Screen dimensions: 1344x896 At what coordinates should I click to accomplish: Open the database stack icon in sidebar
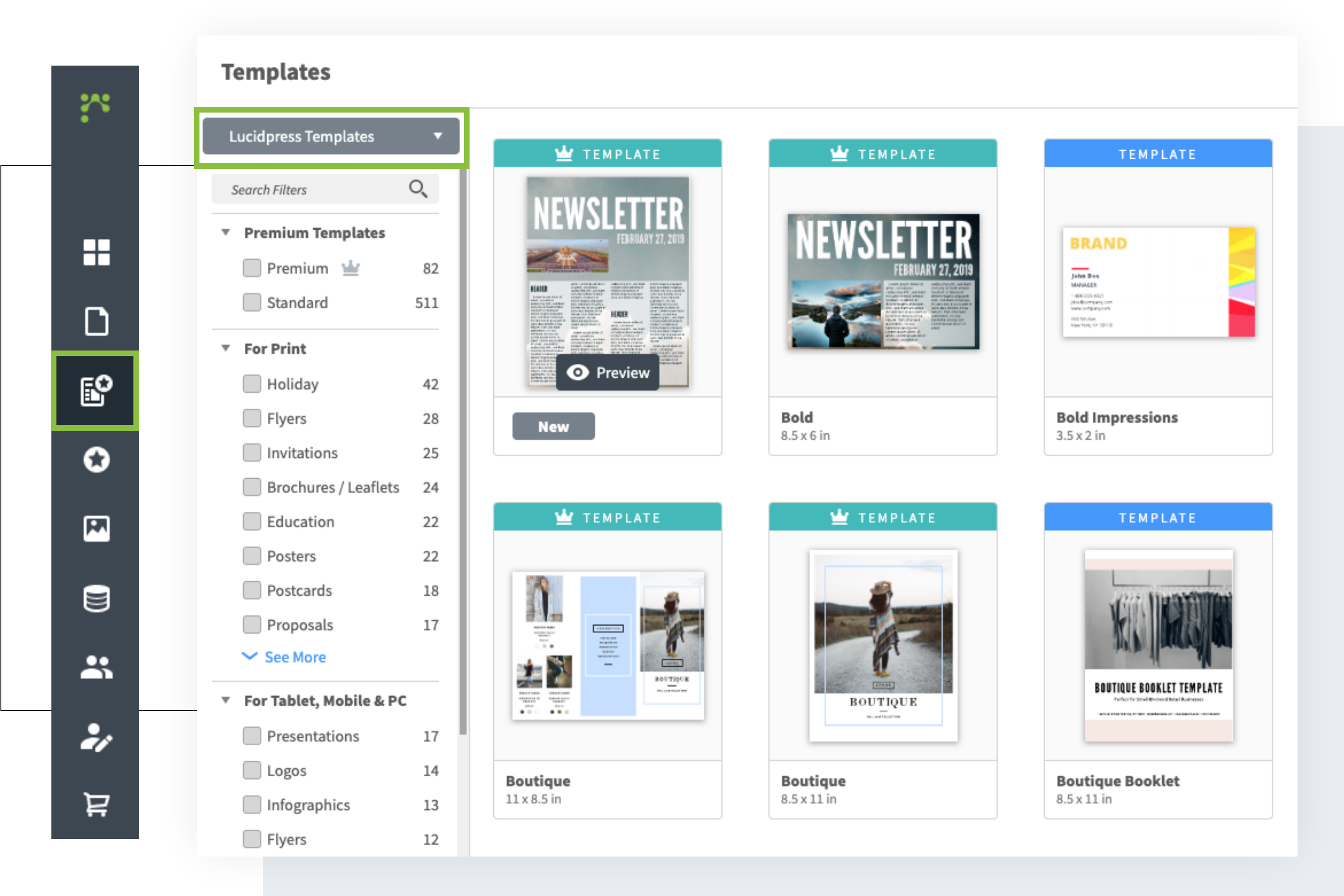tap(96, 598)
